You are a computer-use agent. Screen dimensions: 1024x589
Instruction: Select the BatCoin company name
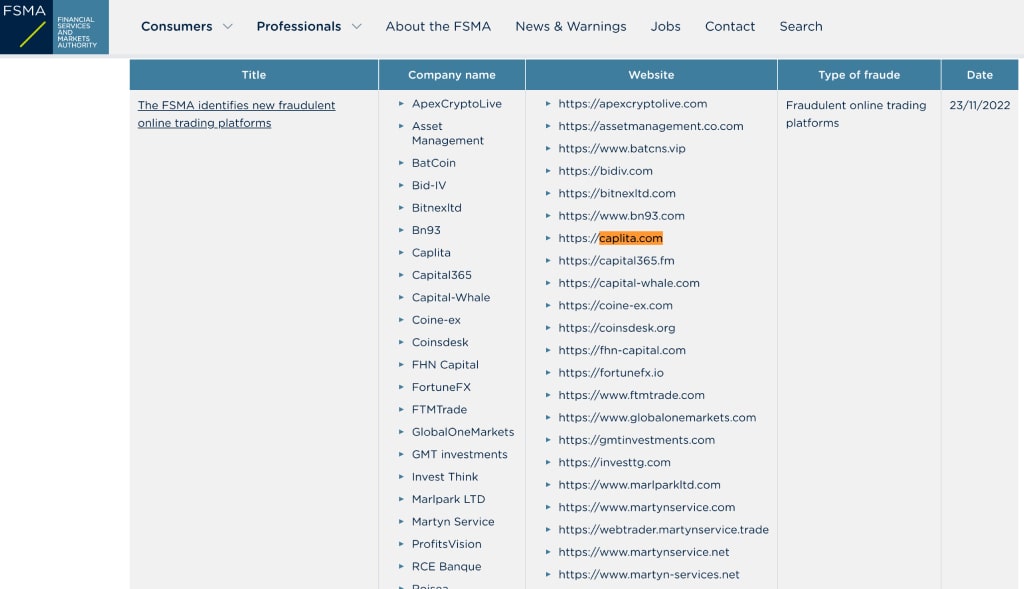click(434, 163)
